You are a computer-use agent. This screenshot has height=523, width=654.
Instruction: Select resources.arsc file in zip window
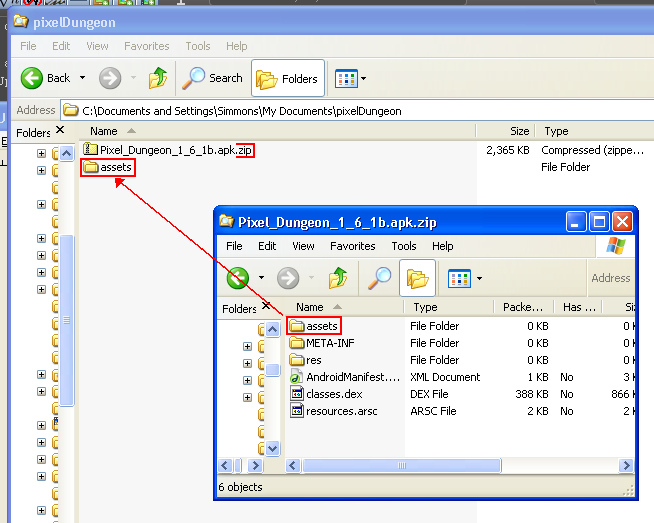pos(333,411)
